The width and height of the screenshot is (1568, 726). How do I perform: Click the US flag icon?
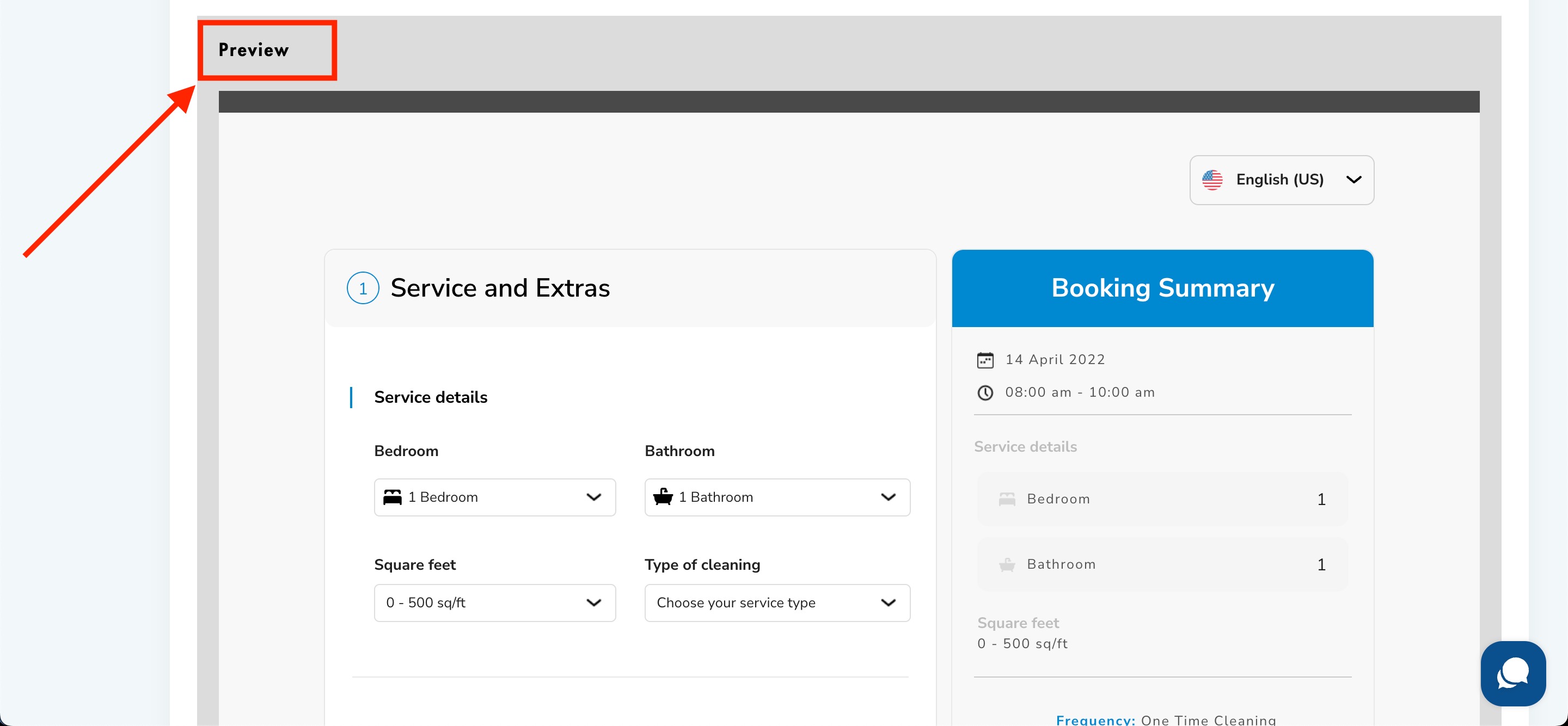[1211, 180]
